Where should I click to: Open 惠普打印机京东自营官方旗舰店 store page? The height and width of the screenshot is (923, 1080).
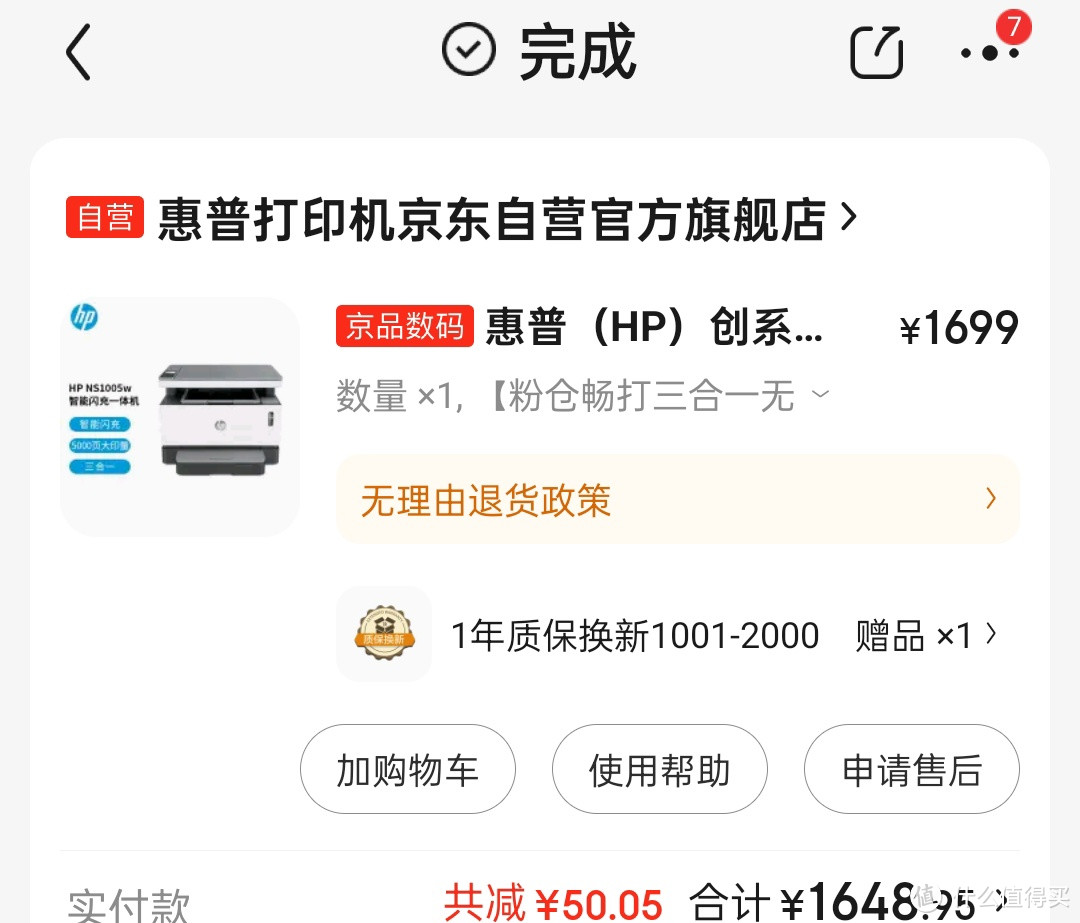click(x=492, y=219)
